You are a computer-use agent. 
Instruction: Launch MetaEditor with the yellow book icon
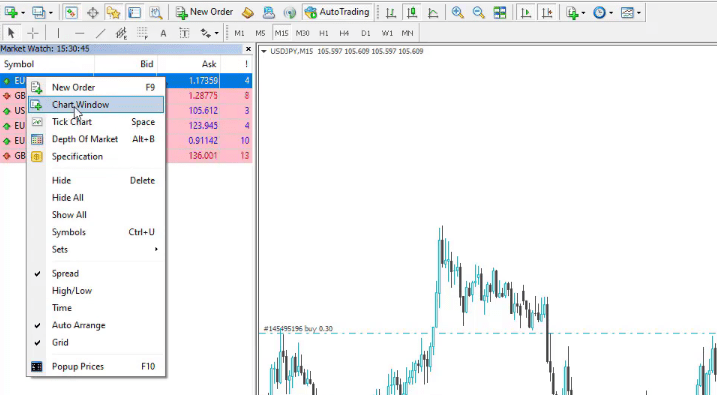247,12
